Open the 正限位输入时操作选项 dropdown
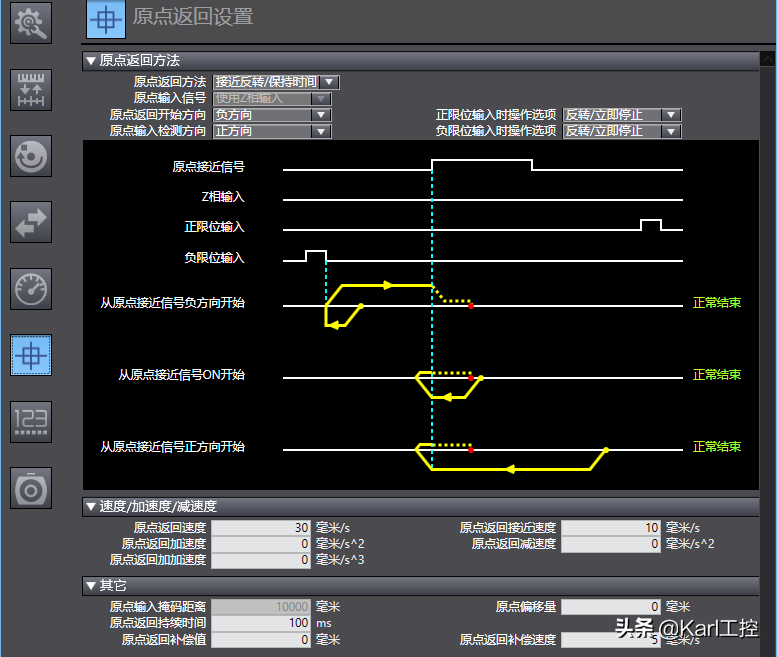777x657 pixels. [671, 115]
